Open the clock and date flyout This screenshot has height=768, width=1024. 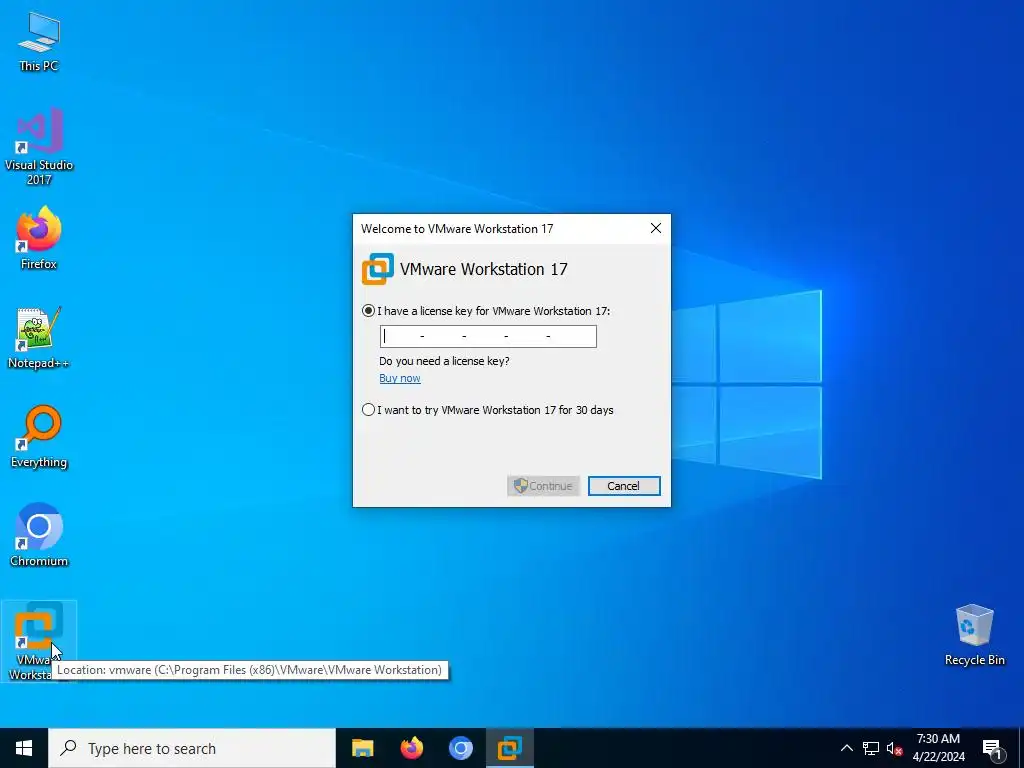[x=938, y=748]
